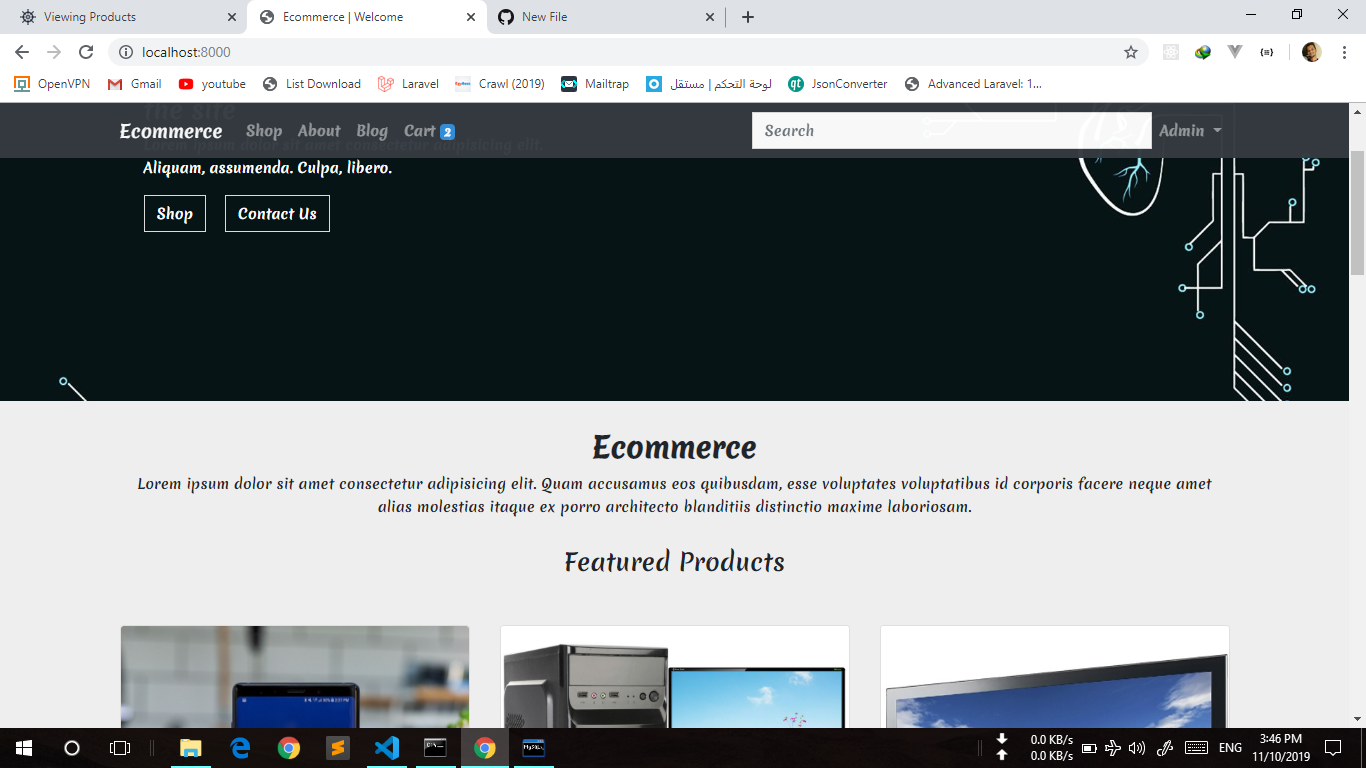1366x768 pixels.
Task: Open a new browser tab
Action: tap(748, 17)
